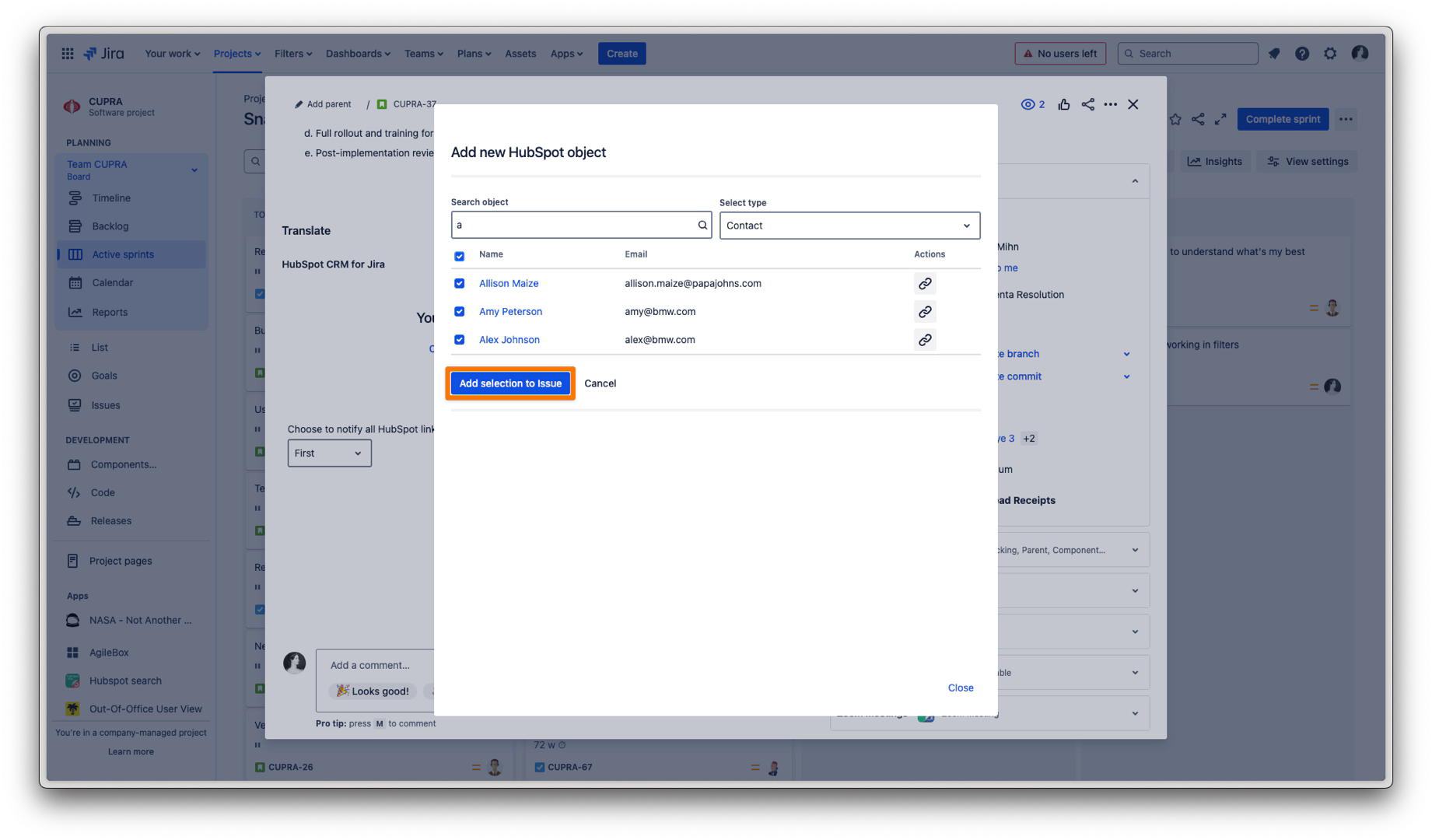The height and width of the screenshot is (840, 1432).
Task: Open the Backlog sidebar item
Action: [x=131, y=226]
